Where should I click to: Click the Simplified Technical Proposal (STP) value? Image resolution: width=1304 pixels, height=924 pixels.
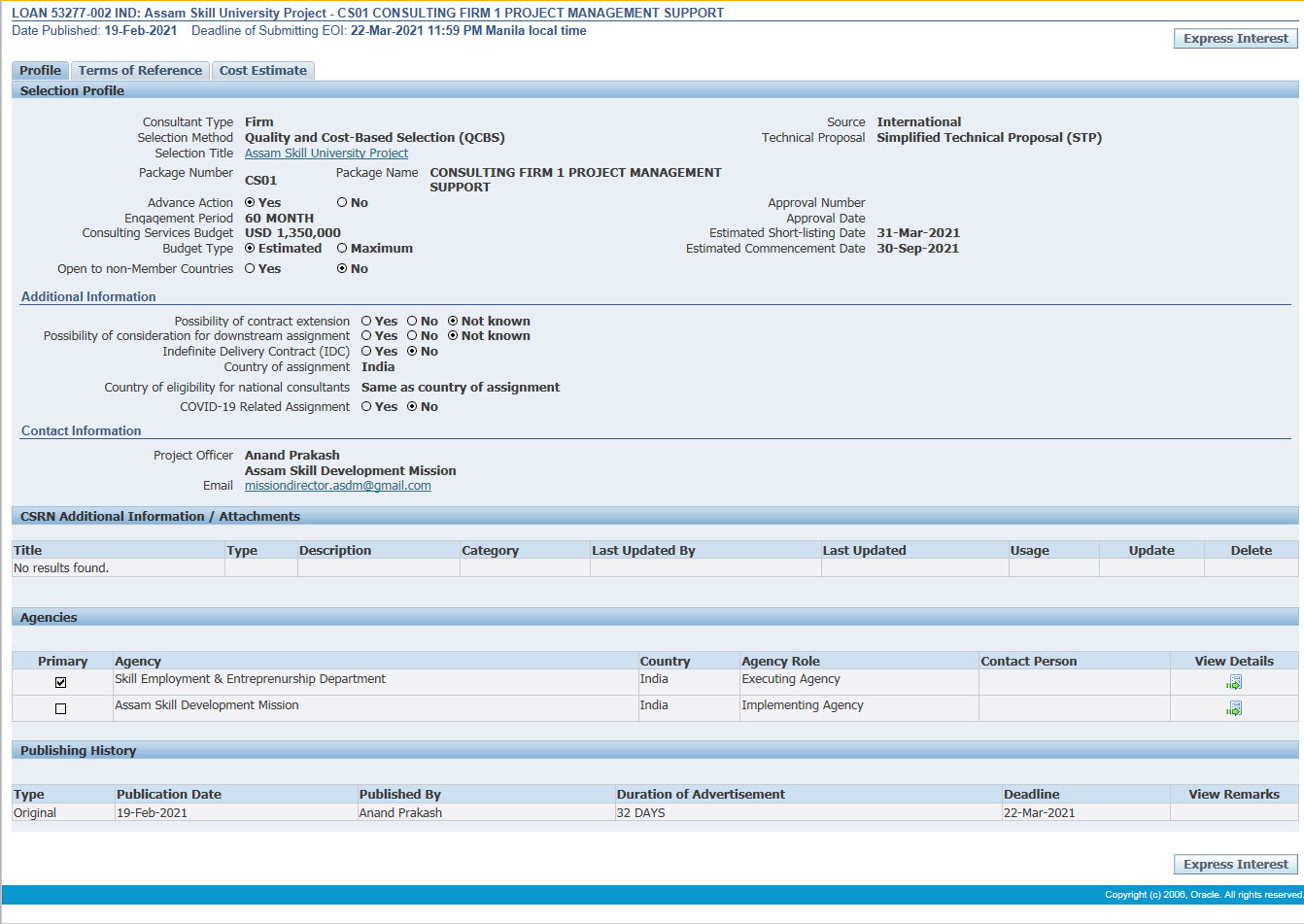(x=989, y=137)
